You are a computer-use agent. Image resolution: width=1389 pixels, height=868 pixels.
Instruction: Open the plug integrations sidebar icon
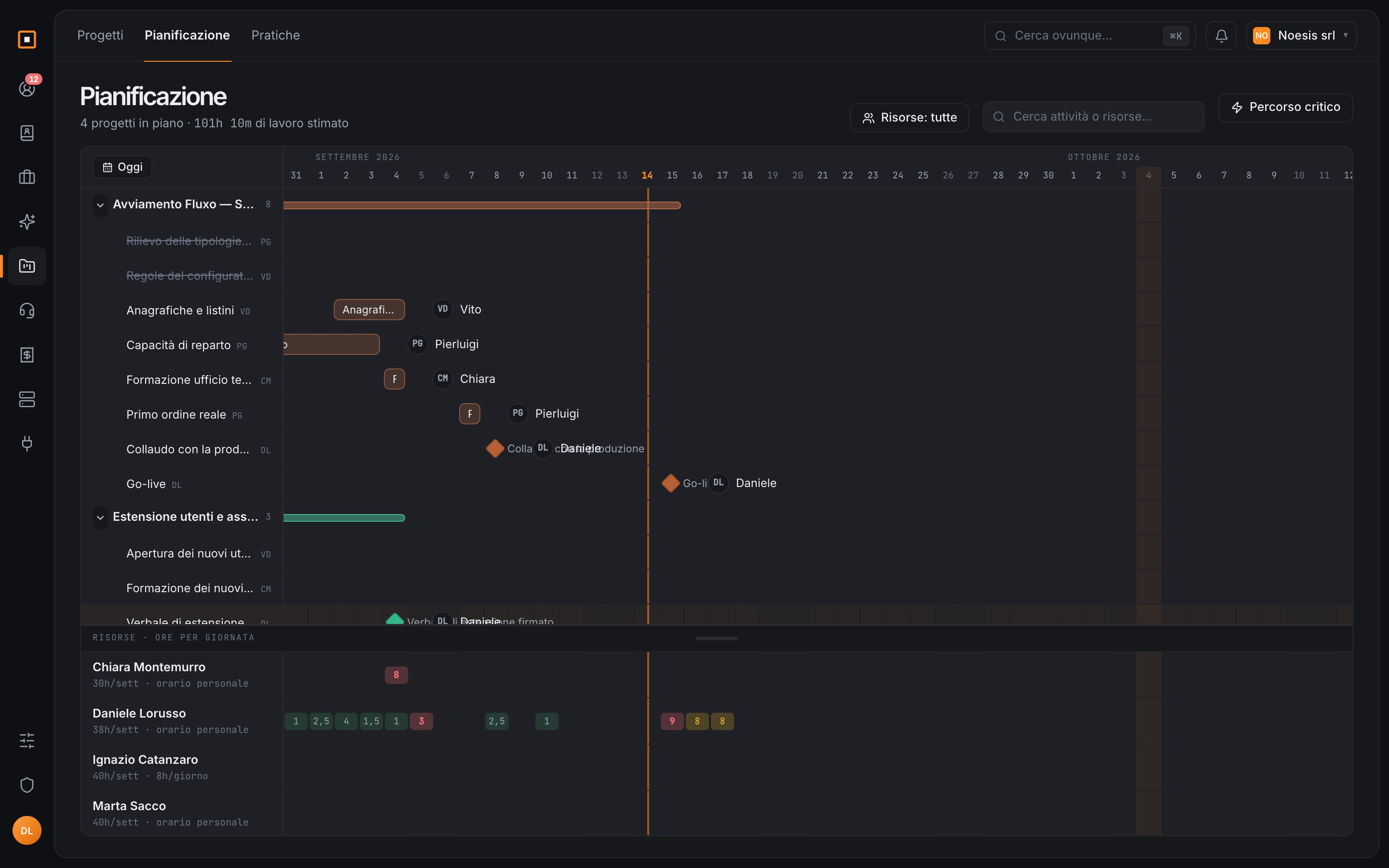pyautogui.click(x=27, y=443)
